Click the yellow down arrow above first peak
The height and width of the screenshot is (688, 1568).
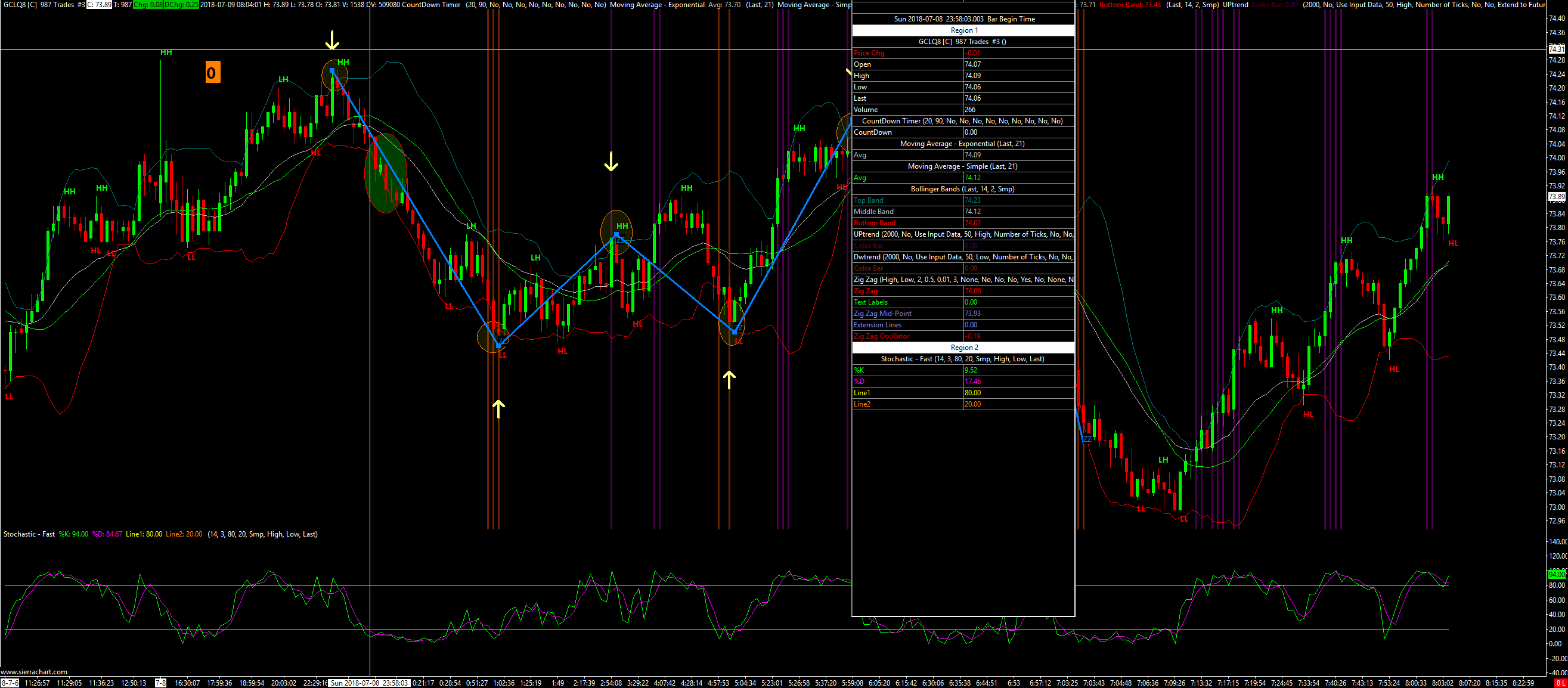point(331,41)
